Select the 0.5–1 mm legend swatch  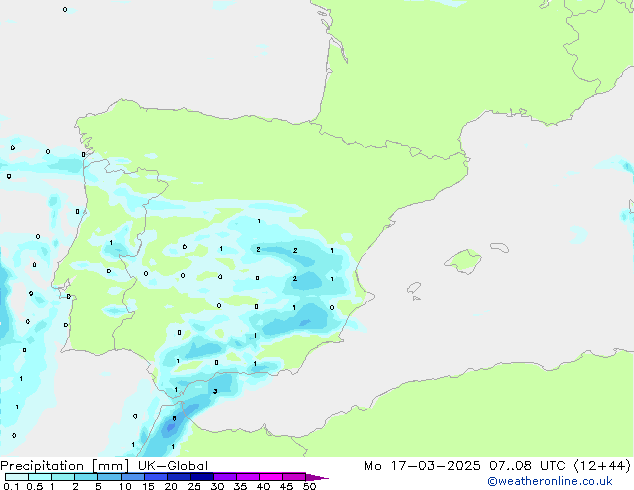[x=40, y=477]
